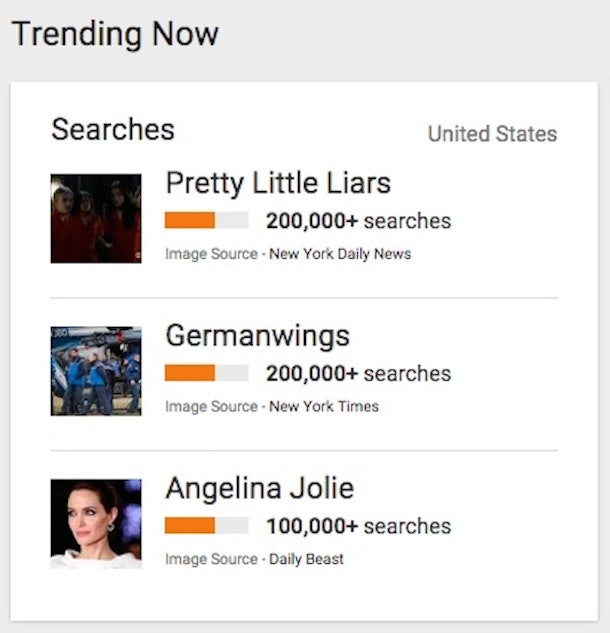Click the Pretty Little Liars 200,000+ searches count
The image size is (610, 633).
358,221
